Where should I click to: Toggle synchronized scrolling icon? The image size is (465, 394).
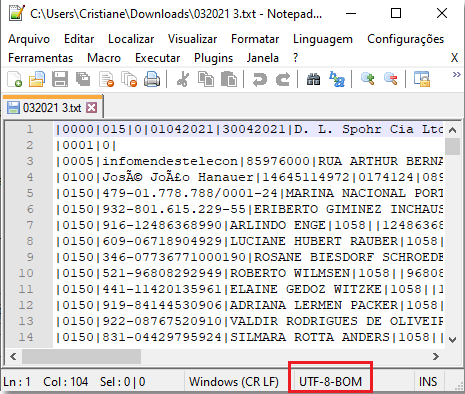click(422, 79)
